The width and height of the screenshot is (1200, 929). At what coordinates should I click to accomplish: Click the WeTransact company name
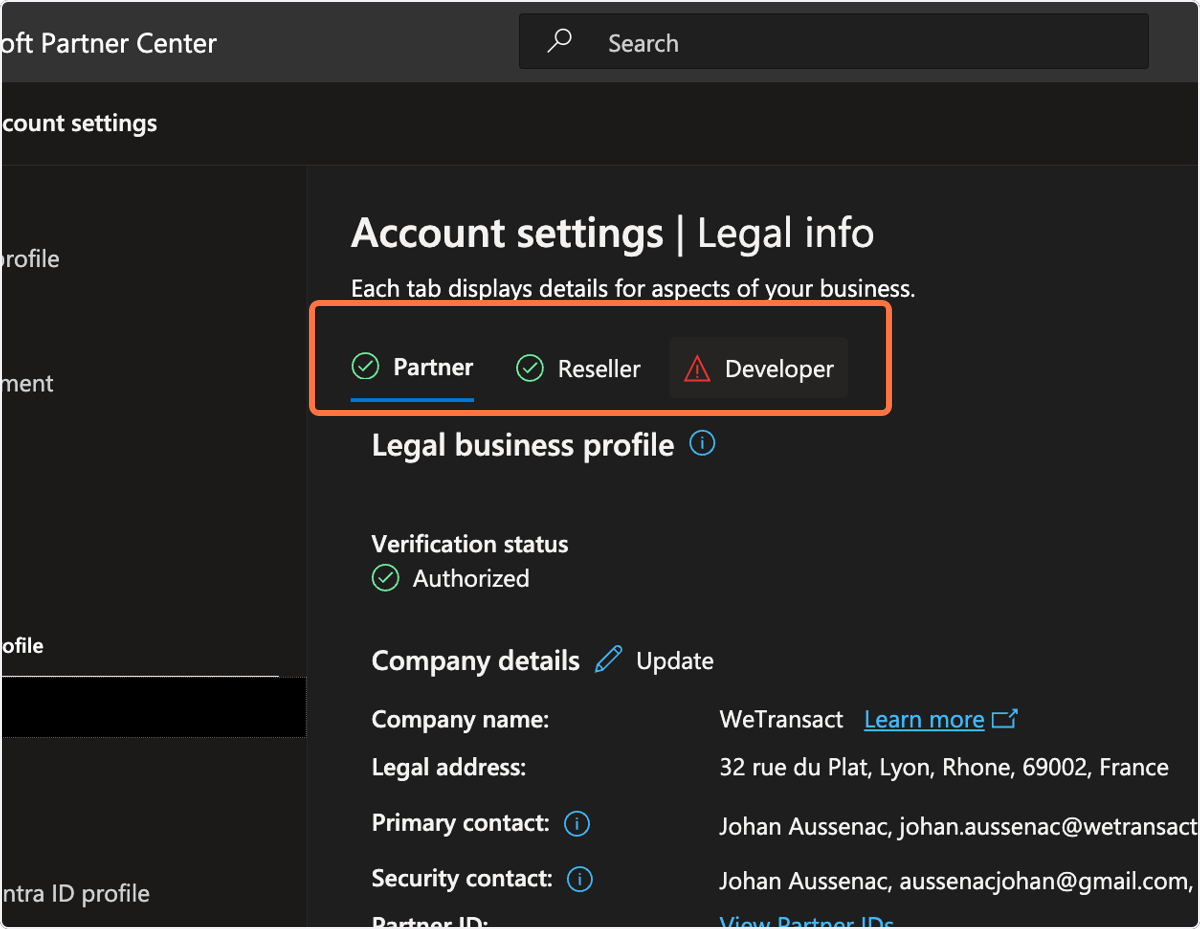pyautogui.click(x=781, y=719)
